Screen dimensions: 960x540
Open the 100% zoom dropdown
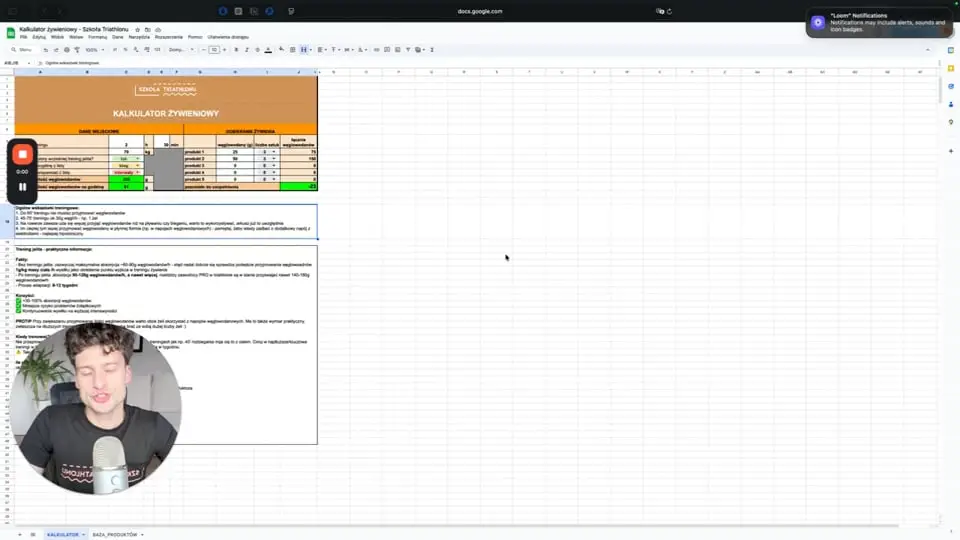pyautogui.click(x=95, y=50)
